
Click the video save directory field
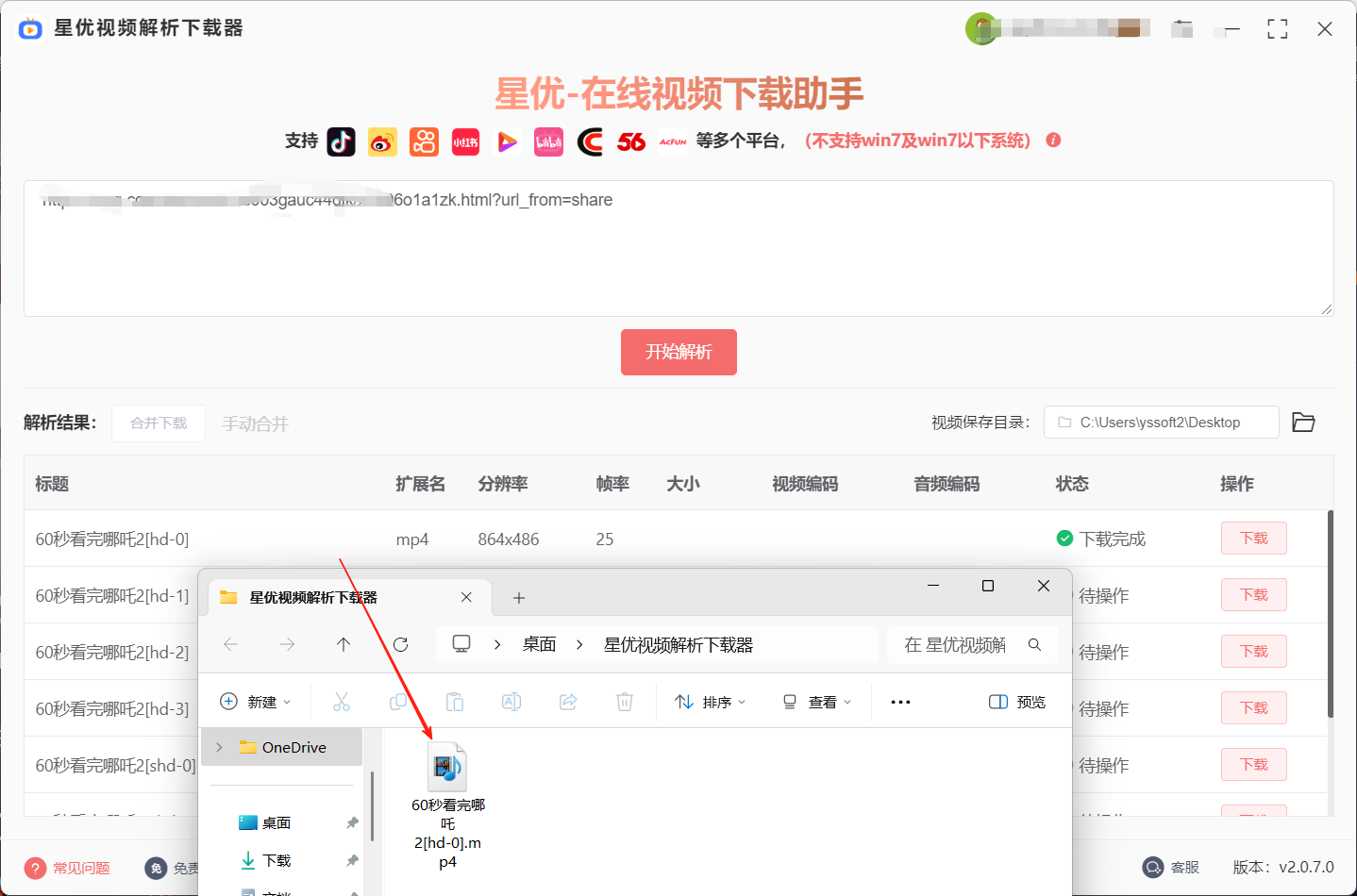pyautogui.click(x=1161, y=423)
